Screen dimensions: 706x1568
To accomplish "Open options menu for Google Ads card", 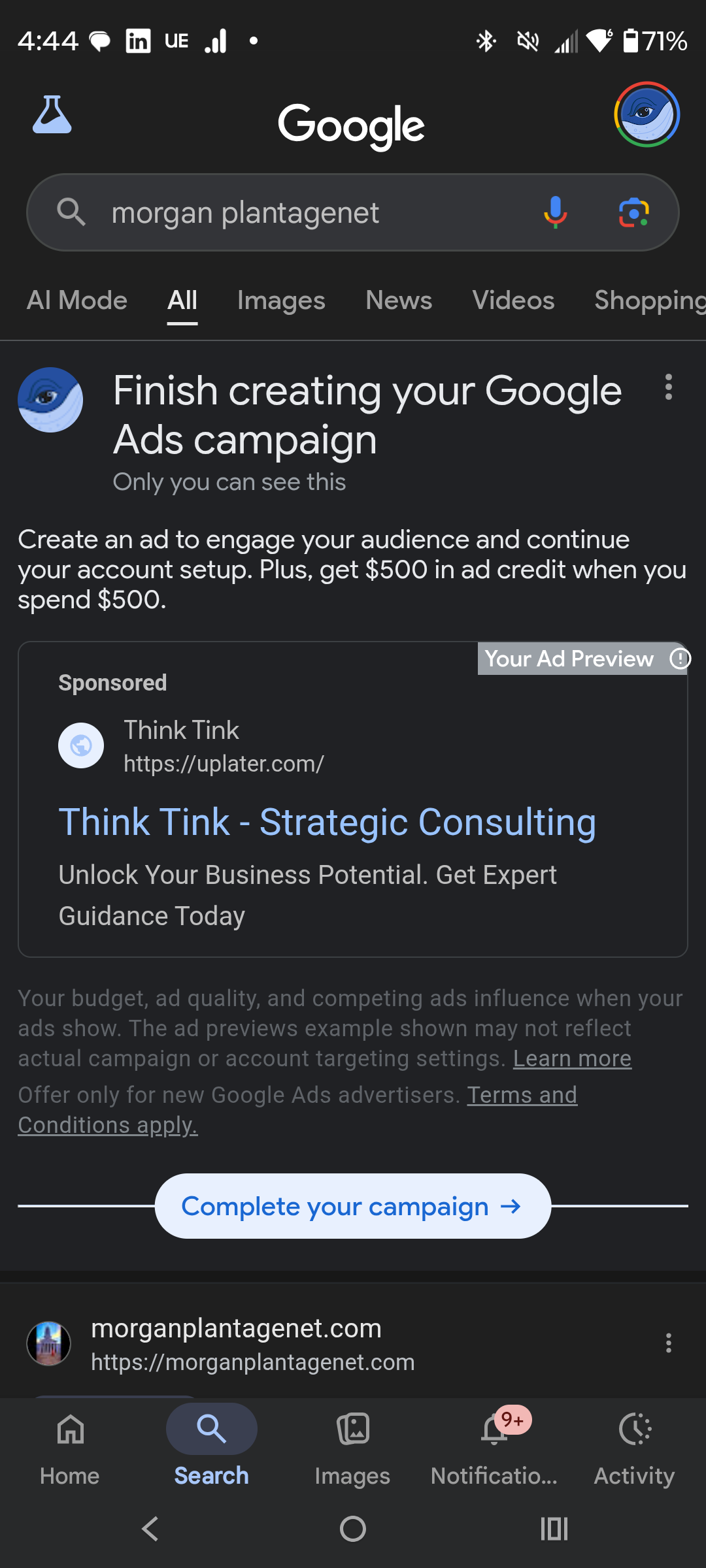I will point(668,387).
